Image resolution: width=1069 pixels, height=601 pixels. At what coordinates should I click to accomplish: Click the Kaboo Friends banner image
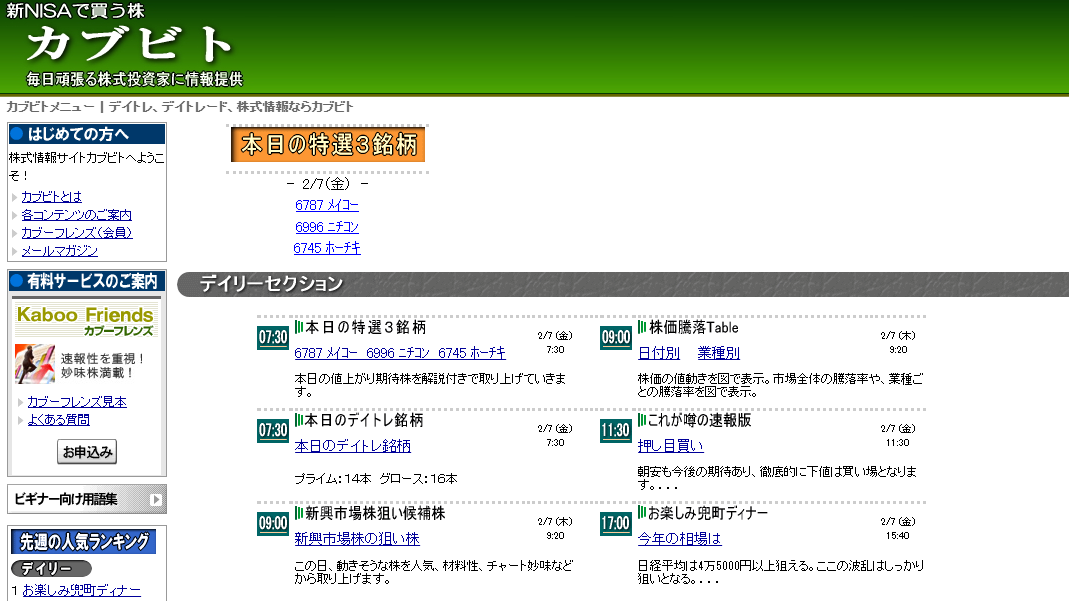pyautogui.click(x=86, y=321)
